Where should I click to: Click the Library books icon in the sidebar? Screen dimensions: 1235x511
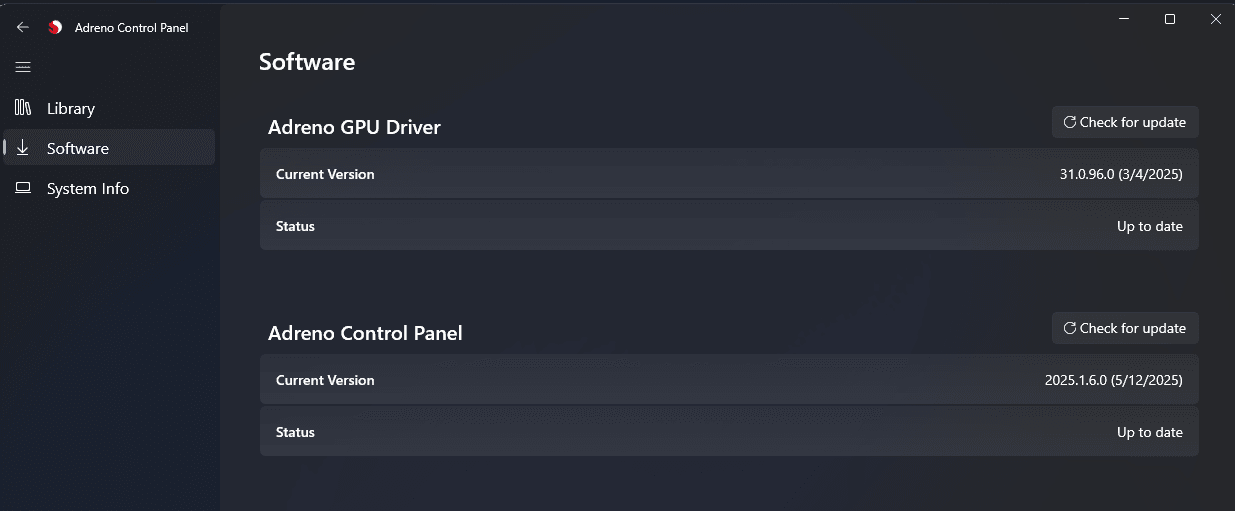click(23, 108)
